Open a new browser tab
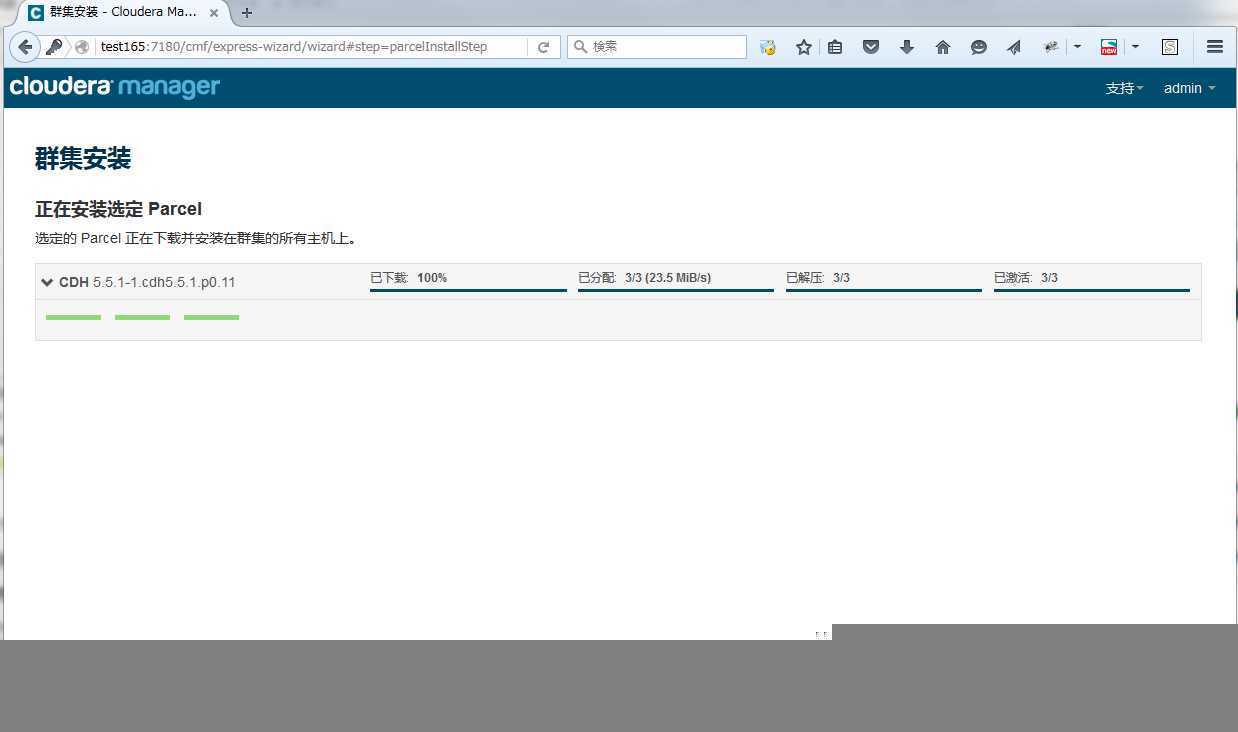The height and width of the screenshot is (732, 1238). click(x=247, y=13)
